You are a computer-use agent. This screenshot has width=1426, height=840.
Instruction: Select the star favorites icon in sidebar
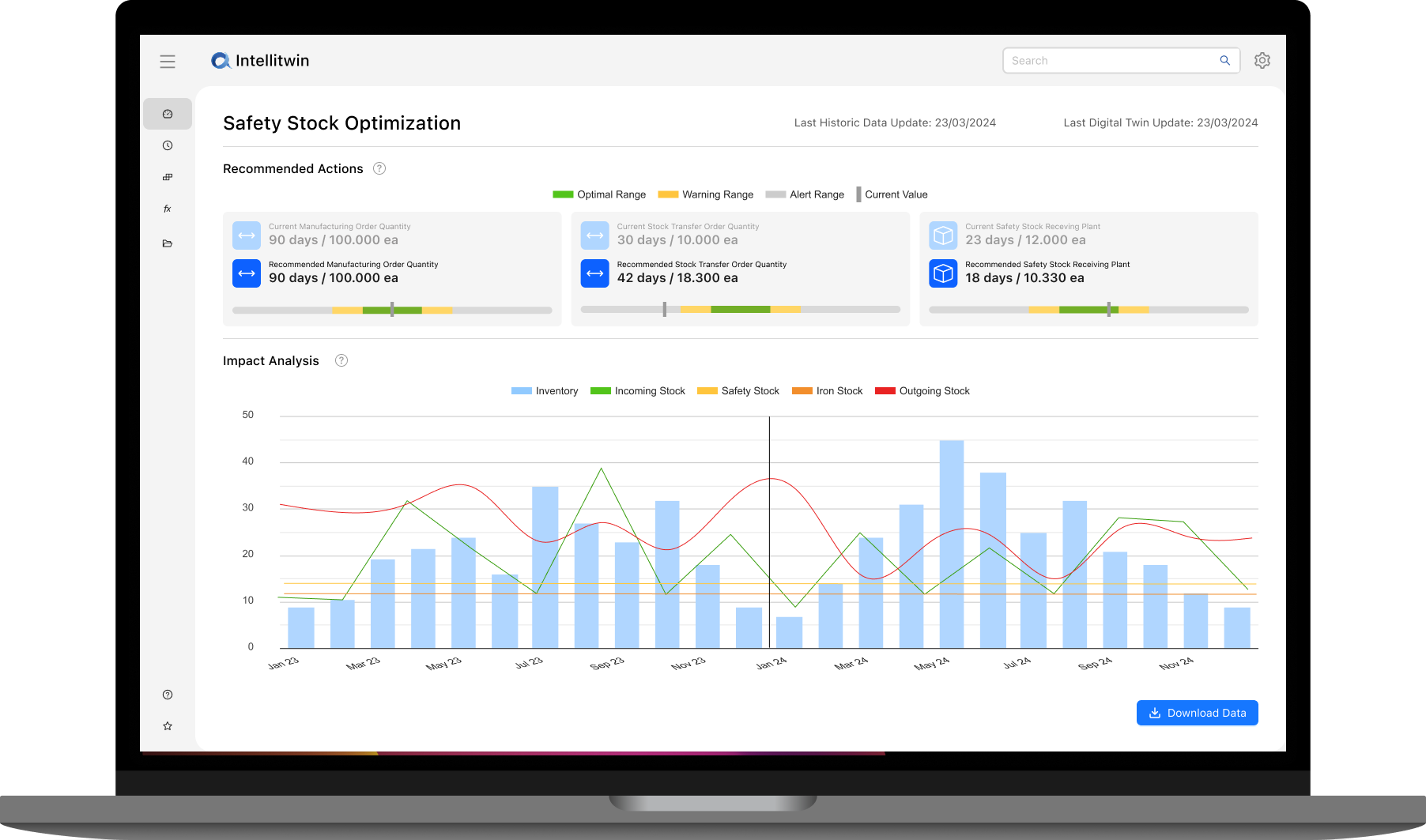click(168, 725)
